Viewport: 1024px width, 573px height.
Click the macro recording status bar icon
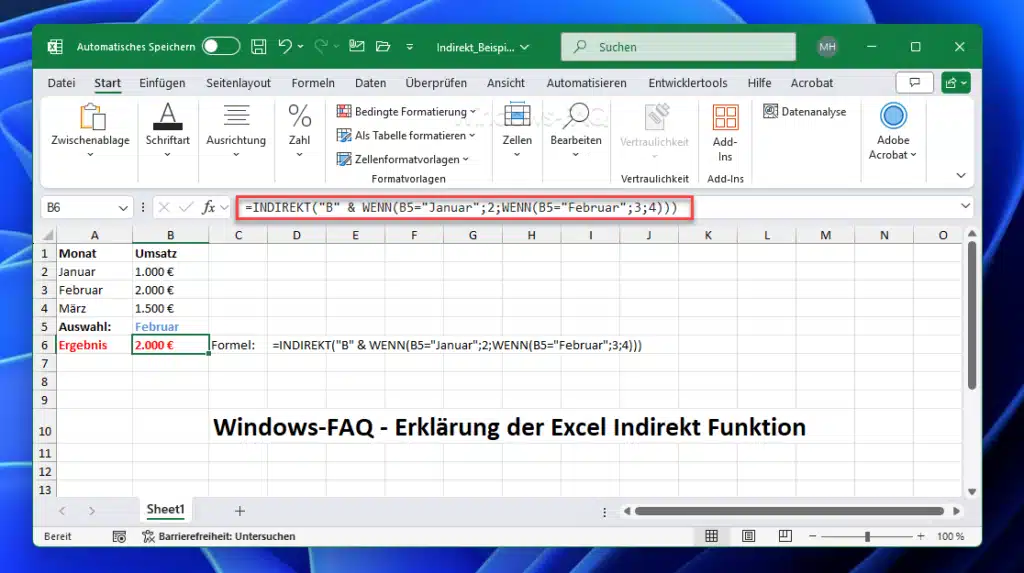119,536
